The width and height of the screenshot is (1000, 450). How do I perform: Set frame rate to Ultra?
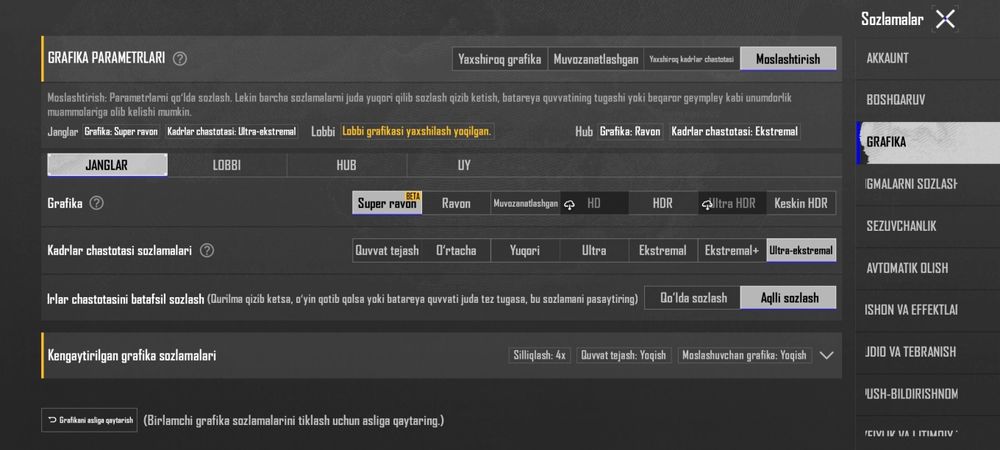(x=594, y=250)
